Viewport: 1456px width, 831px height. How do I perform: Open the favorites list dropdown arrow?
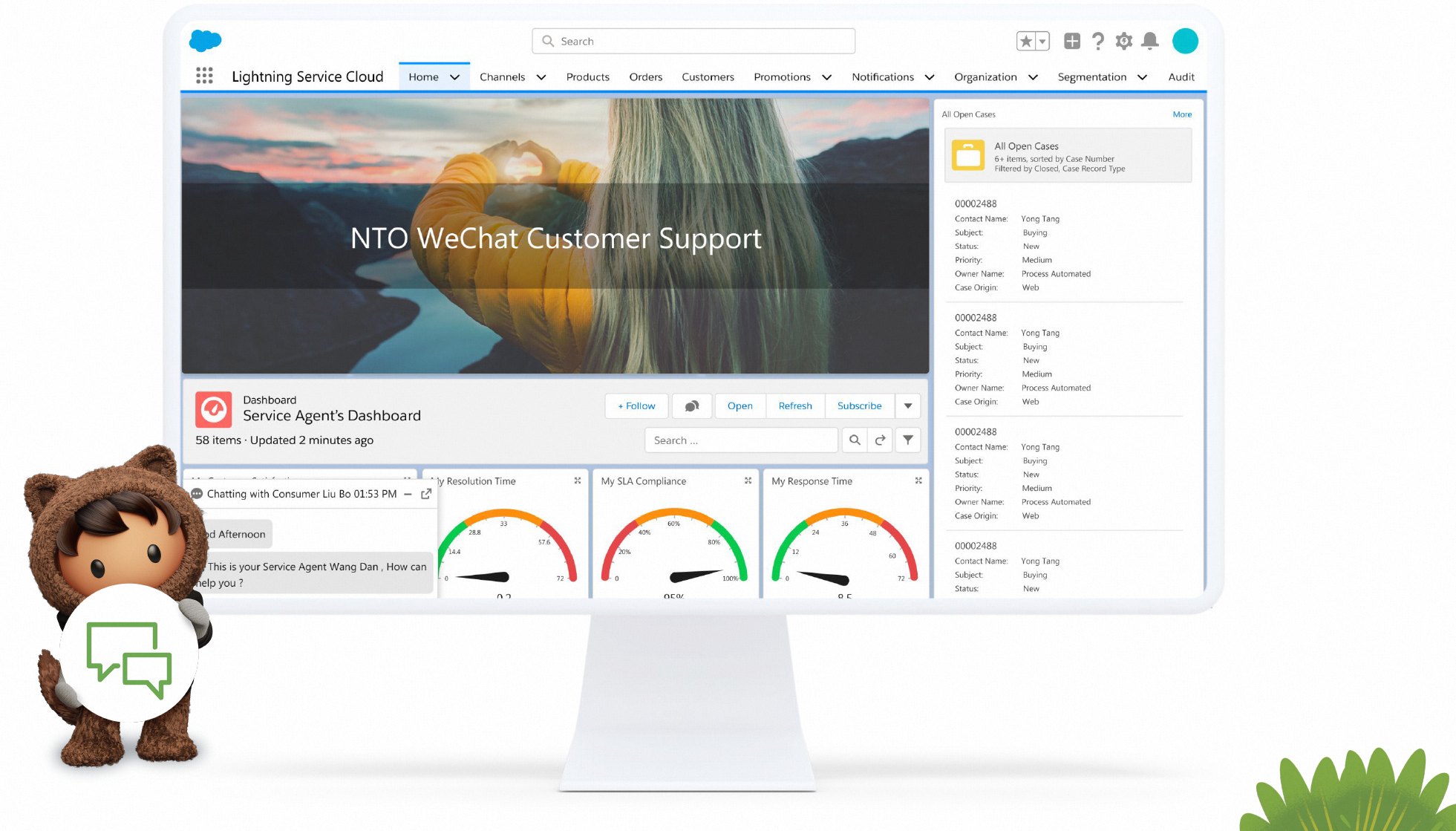tap(1042, 42)
